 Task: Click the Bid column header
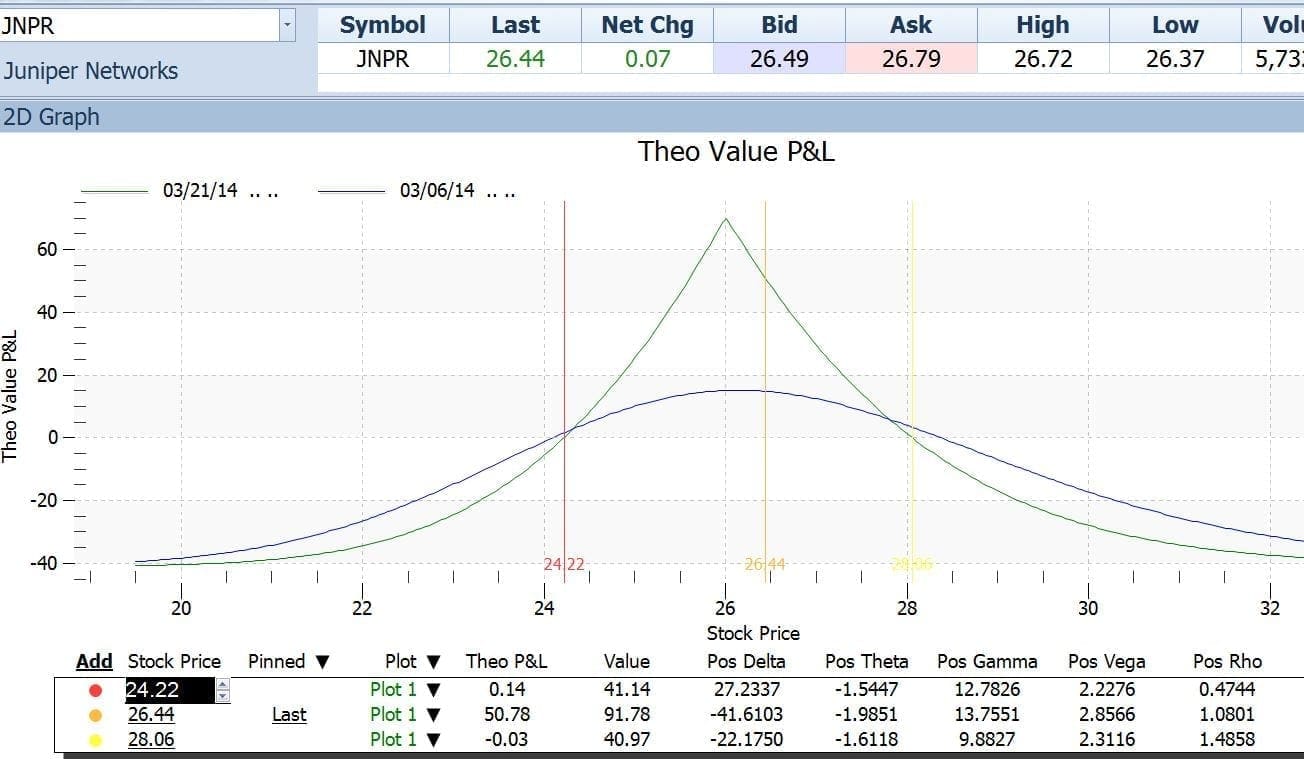click(779, 25)
